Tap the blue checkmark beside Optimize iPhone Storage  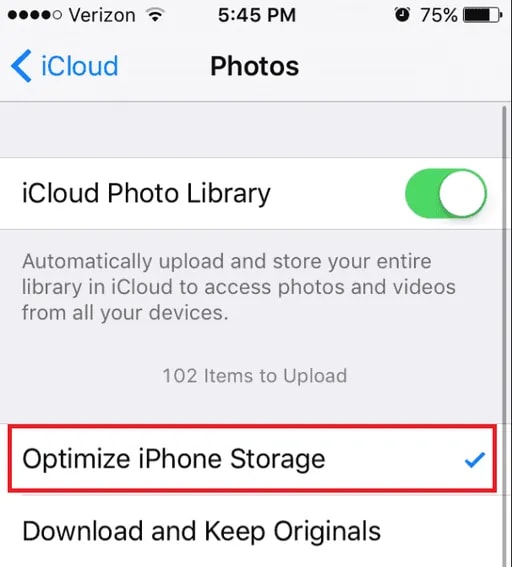coord(474,460)
